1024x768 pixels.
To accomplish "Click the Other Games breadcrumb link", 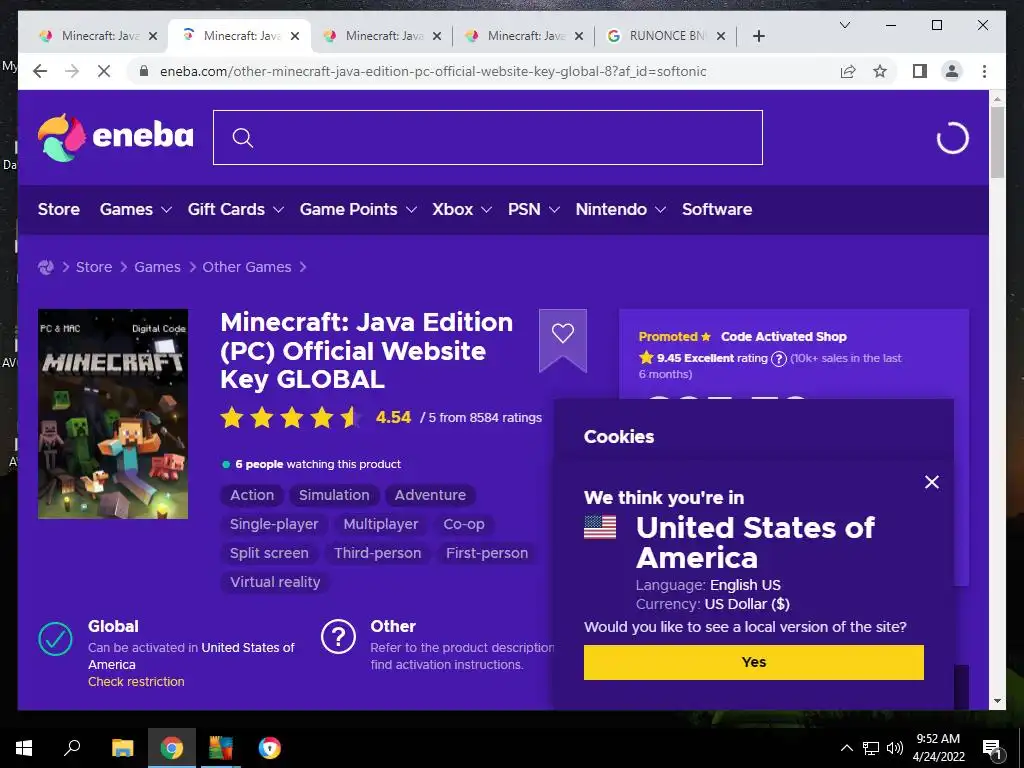I will [x=247, y=267].
